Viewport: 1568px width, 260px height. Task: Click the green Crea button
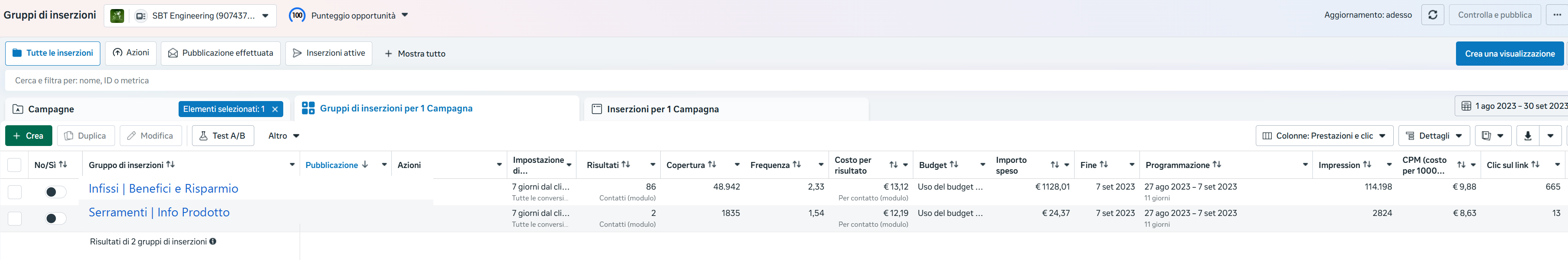click(29, 136)
